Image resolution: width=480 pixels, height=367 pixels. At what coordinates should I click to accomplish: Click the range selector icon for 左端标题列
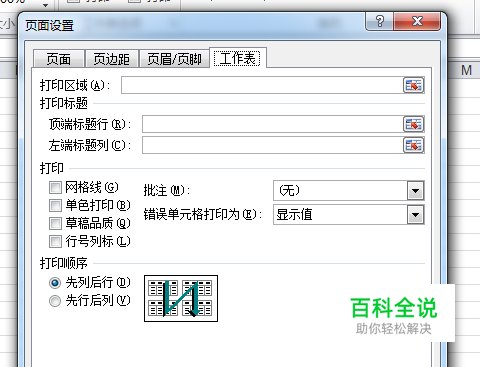[x=414, y=145]
